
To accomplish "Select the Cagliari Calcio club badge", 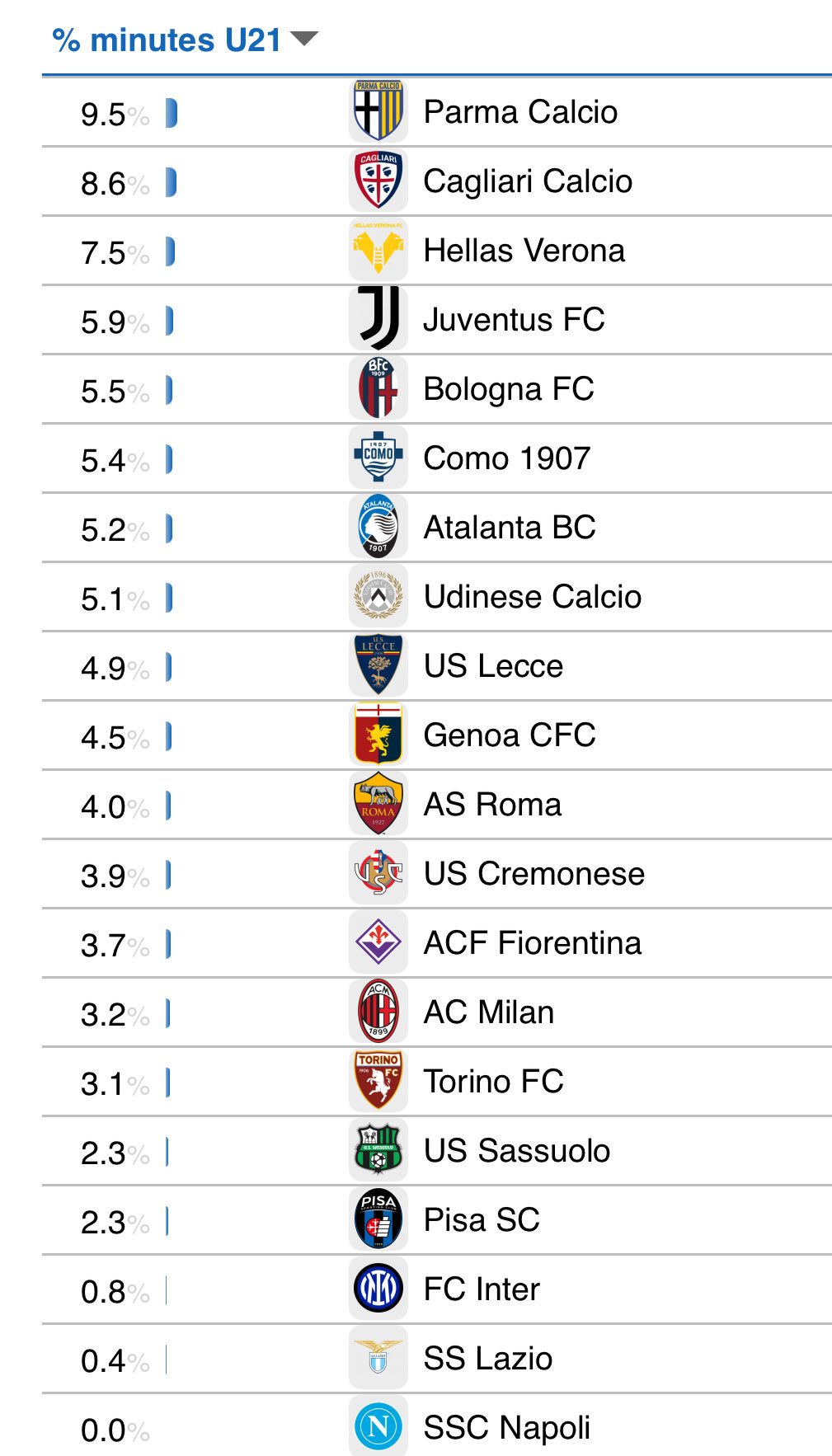I will click(377, 181).
